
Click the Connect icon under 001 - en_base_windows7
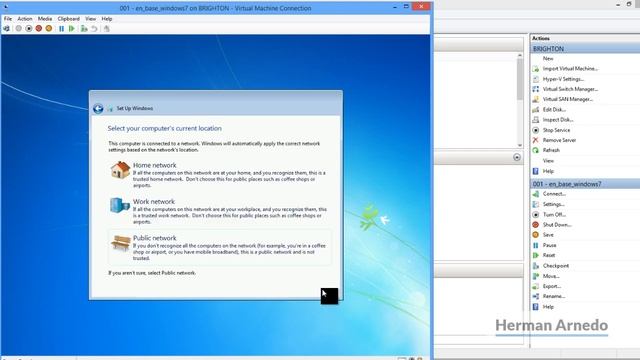pyautogui.click(x=536, y=194)
